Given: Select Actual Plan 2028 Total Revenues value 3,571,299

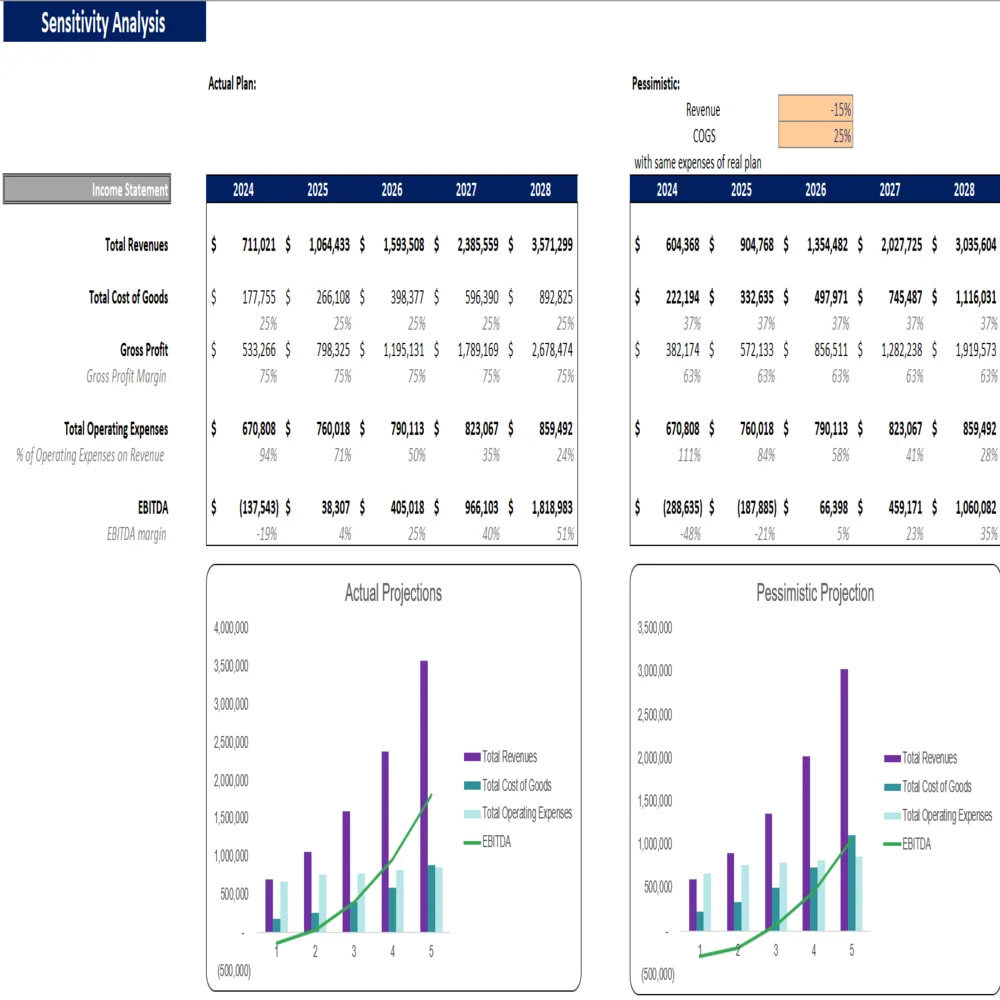Looking at the screenshot, I should click(550, 244).
